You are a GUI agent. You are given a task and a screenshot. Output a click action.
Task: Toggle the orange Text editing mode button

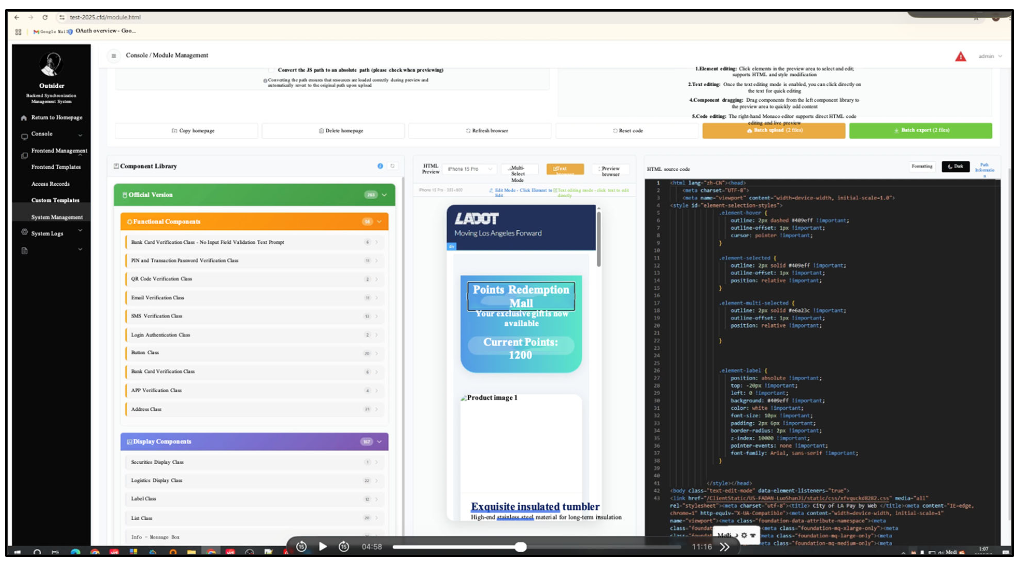pyautogui.click(x=565, y=169)
